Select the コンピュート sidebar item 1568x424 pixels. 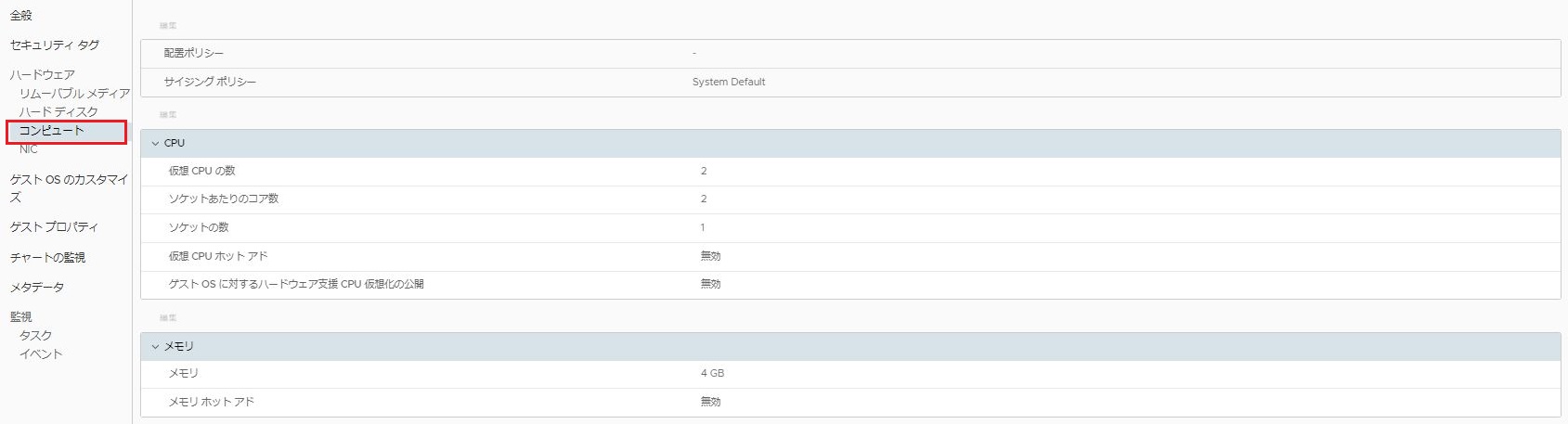(52, 131)
